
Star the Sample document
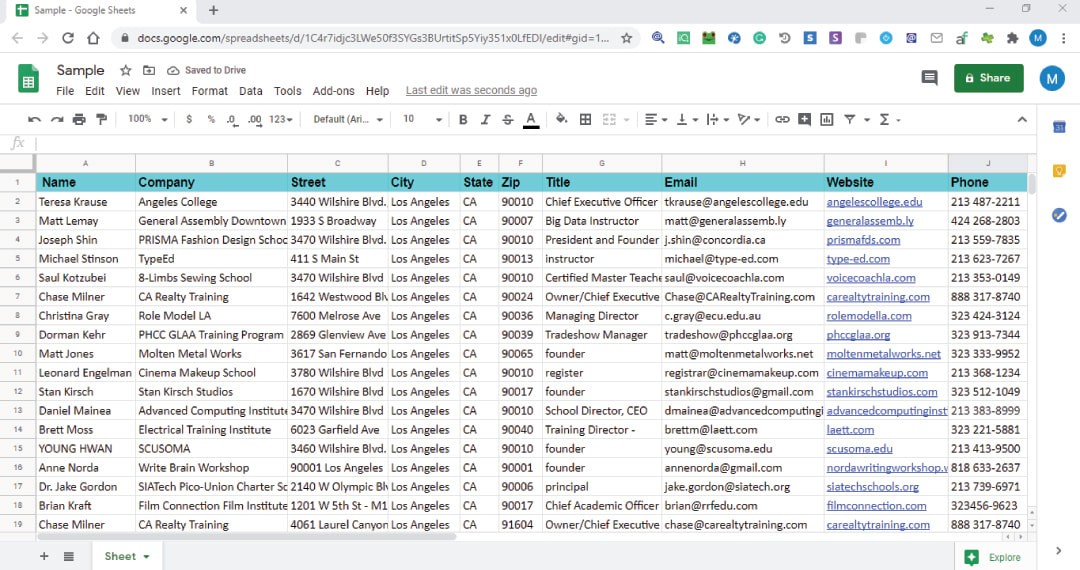(x=126, y=71)
